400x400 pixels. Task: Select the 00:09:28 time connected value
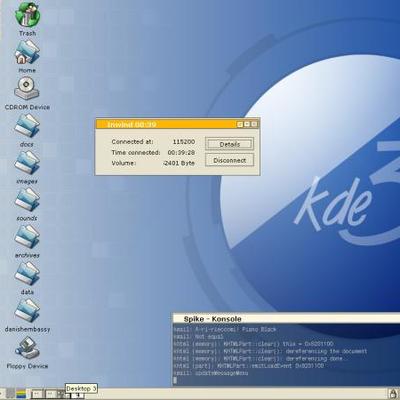181,152
